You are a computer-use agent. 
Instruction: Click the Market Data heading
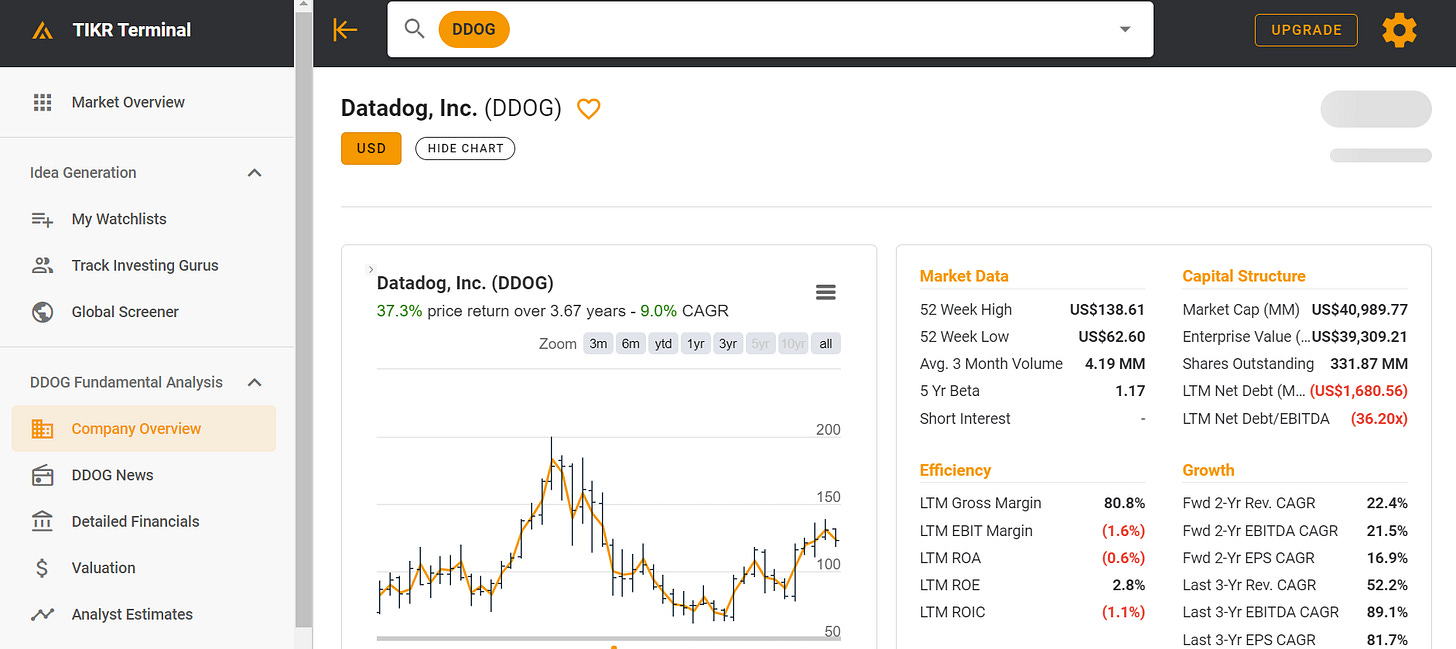click(x=964, y=276)
